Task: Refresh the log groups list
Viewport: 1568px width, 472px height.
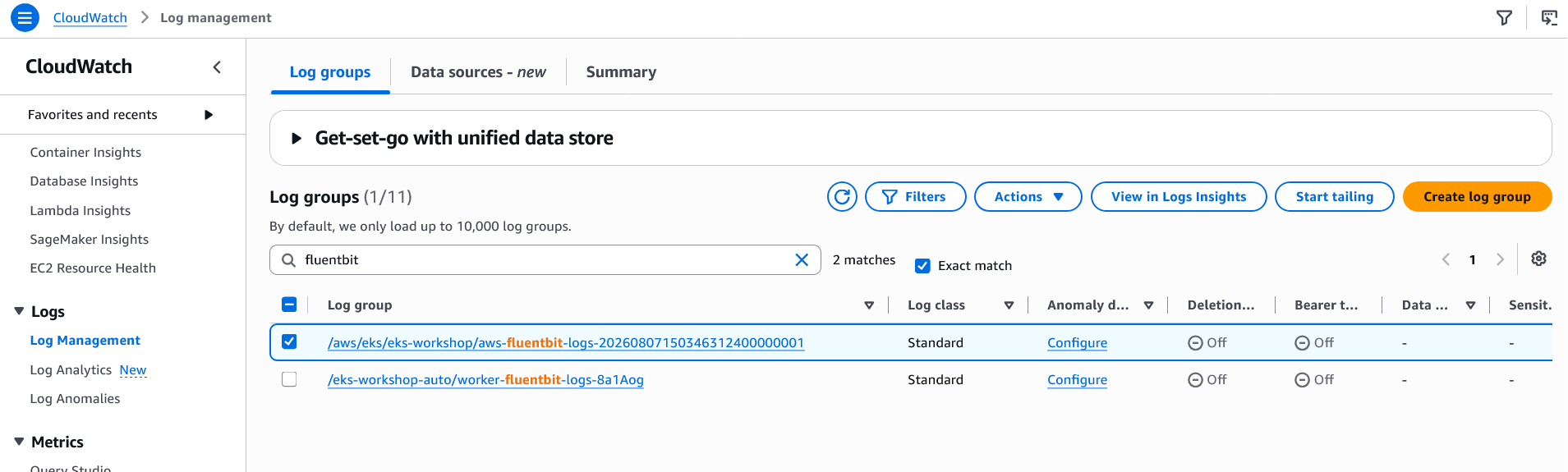Action: point(842,197)
